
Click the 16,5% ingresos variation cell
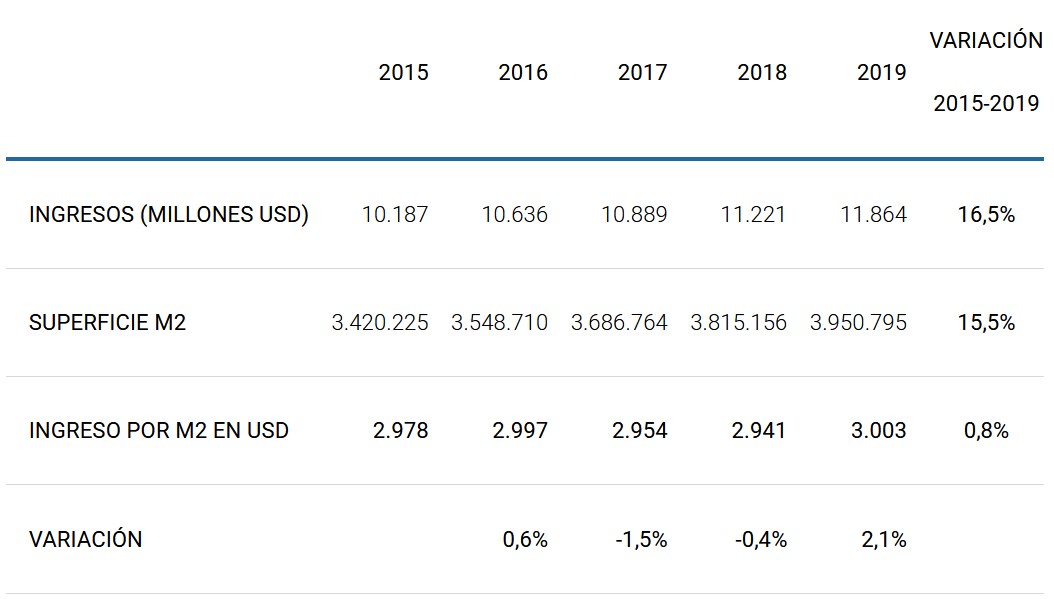click(x=986, y=215)
